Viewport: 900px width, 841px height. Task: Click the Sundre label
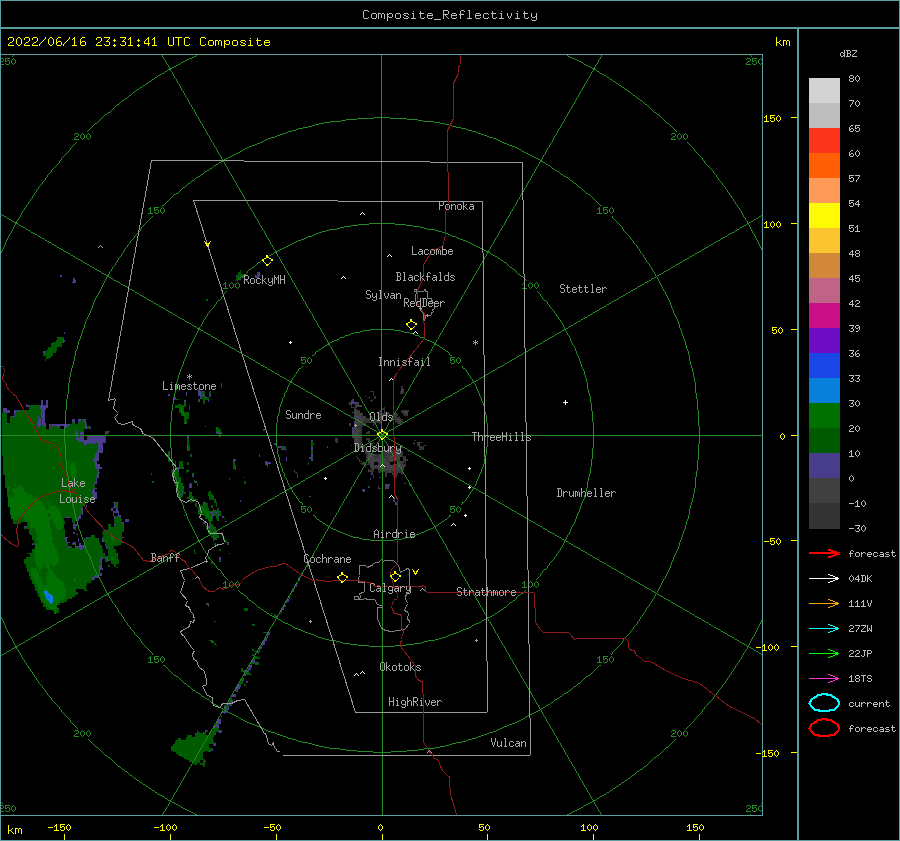point(303,414)
